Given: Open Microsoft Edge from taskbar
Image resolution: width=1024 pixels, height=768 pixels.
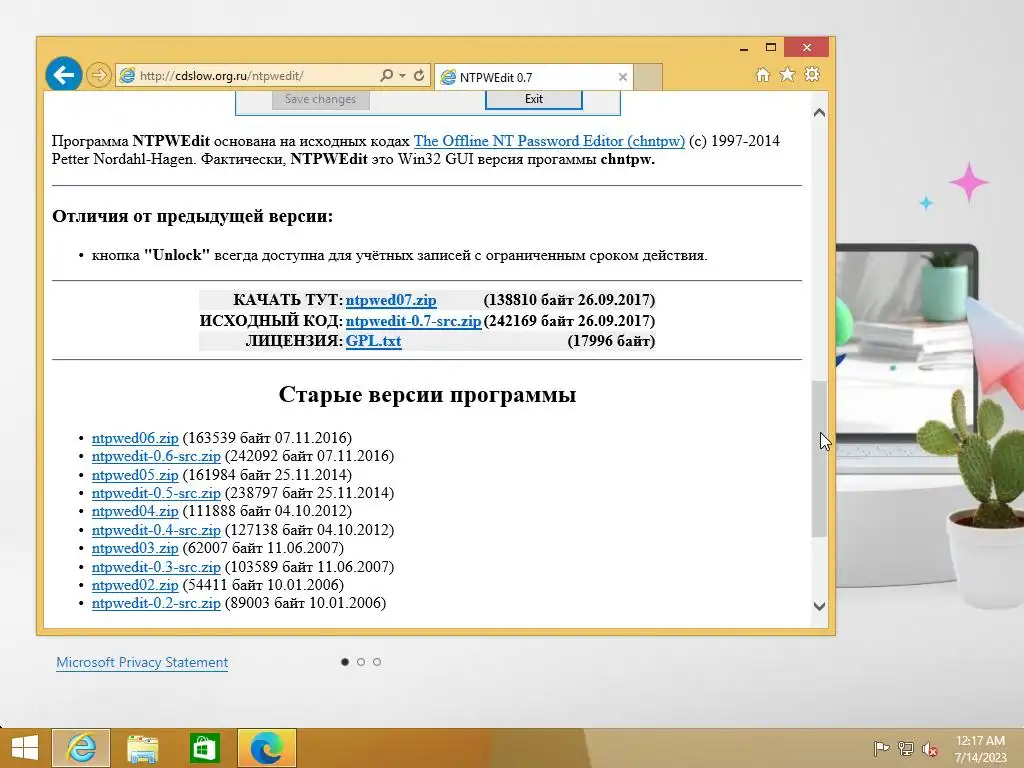Looking at the screenshot, I should [266, 748].
